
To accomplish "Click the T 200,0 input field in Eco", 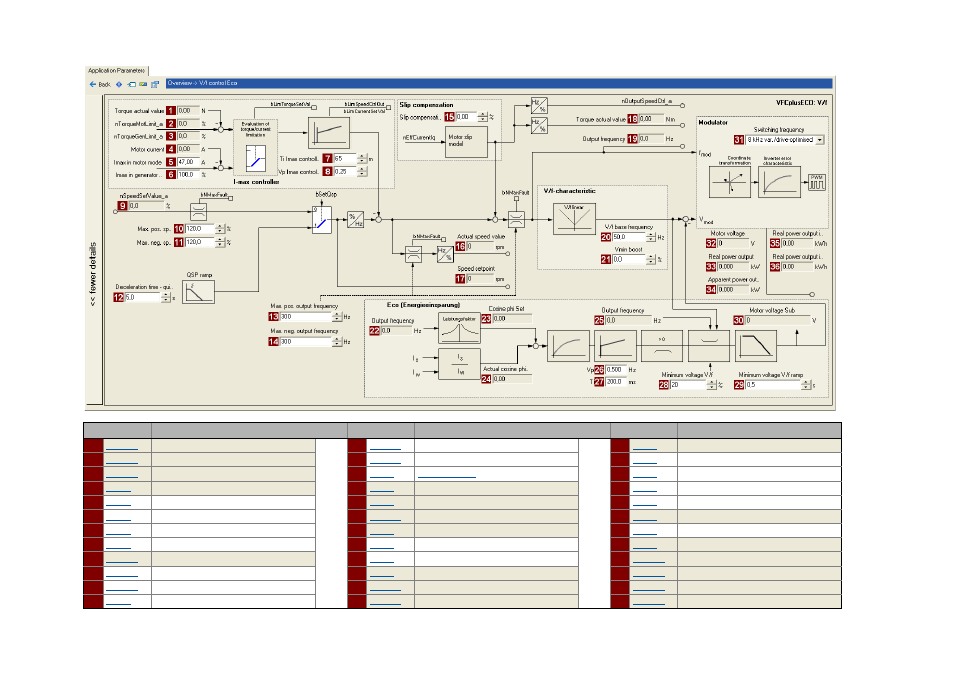I will pos(615,382).
